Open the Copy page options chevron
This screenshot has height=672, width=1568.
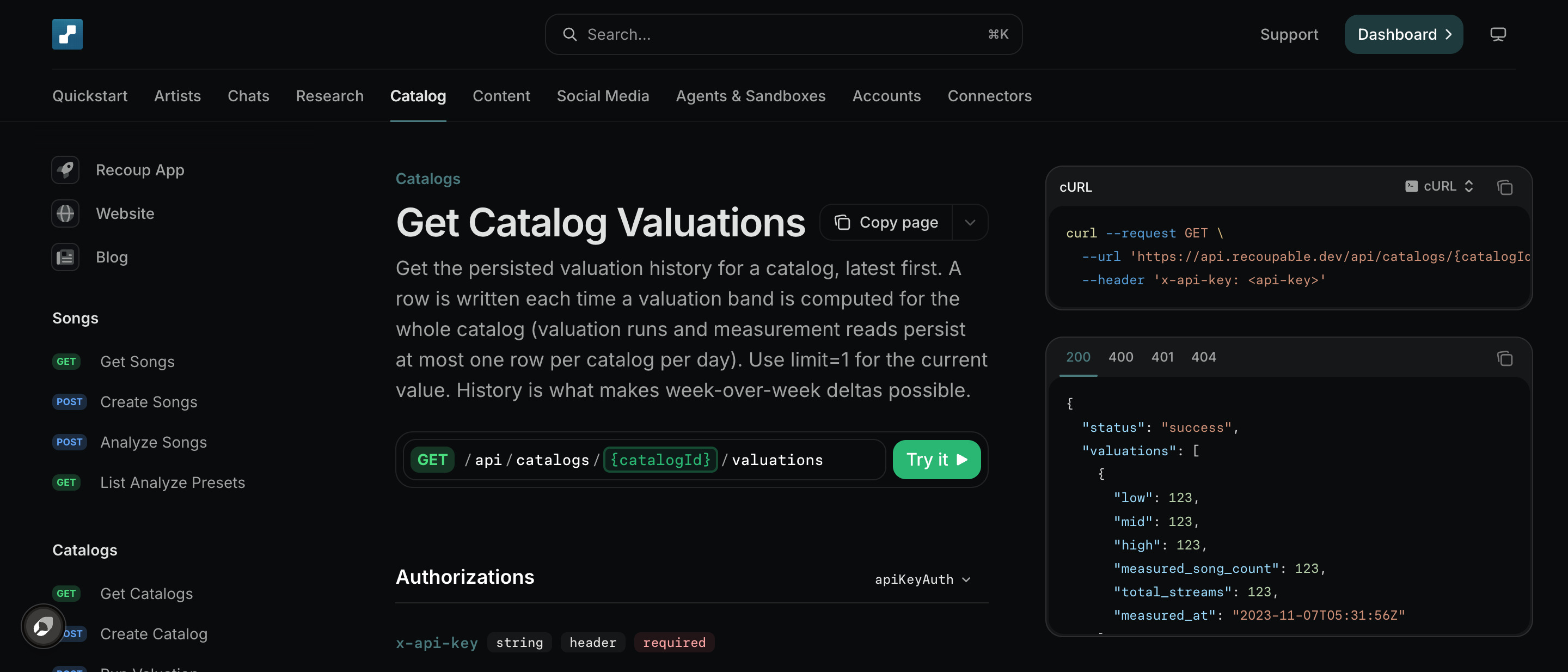pos(970,222)
